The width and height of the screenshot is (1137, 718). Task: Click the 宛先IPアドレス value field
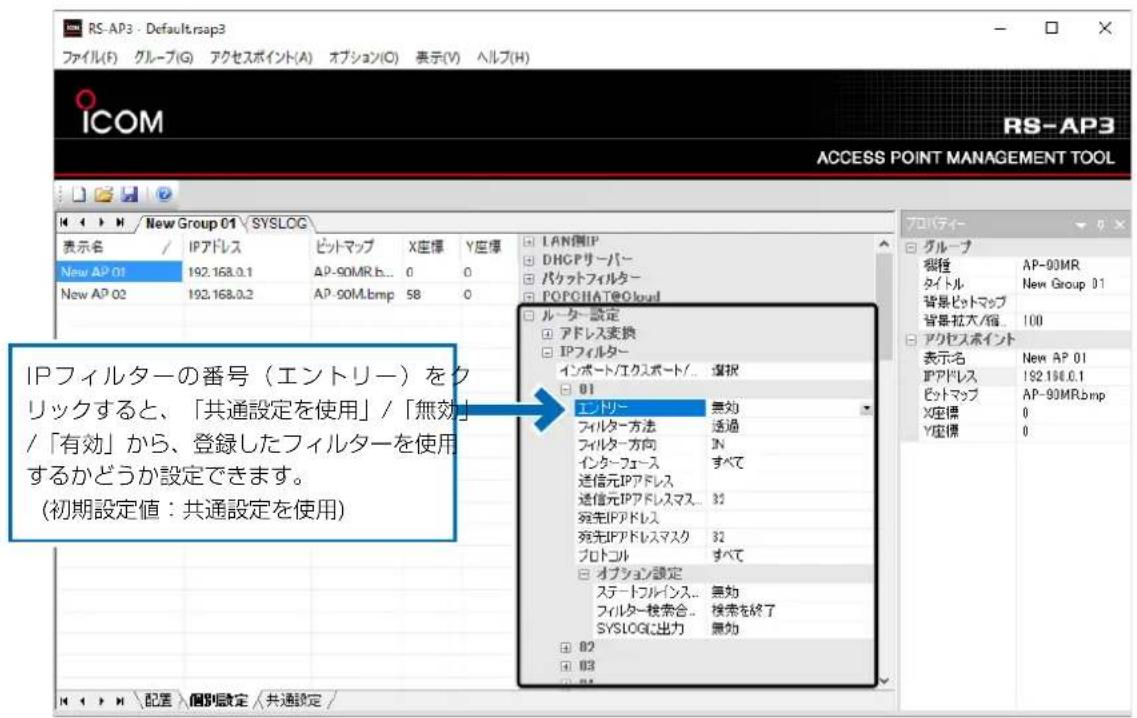pyautogui.click(x=790, y=519)
